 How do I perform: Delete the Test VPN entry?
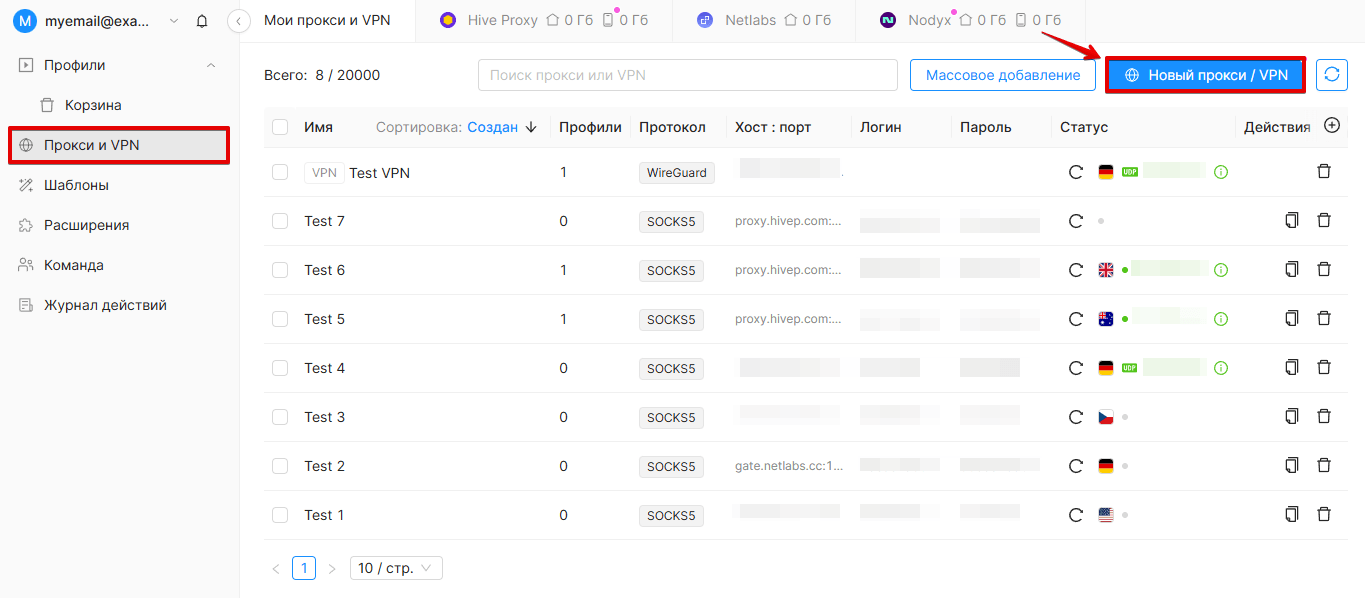tap(1324, 172)
